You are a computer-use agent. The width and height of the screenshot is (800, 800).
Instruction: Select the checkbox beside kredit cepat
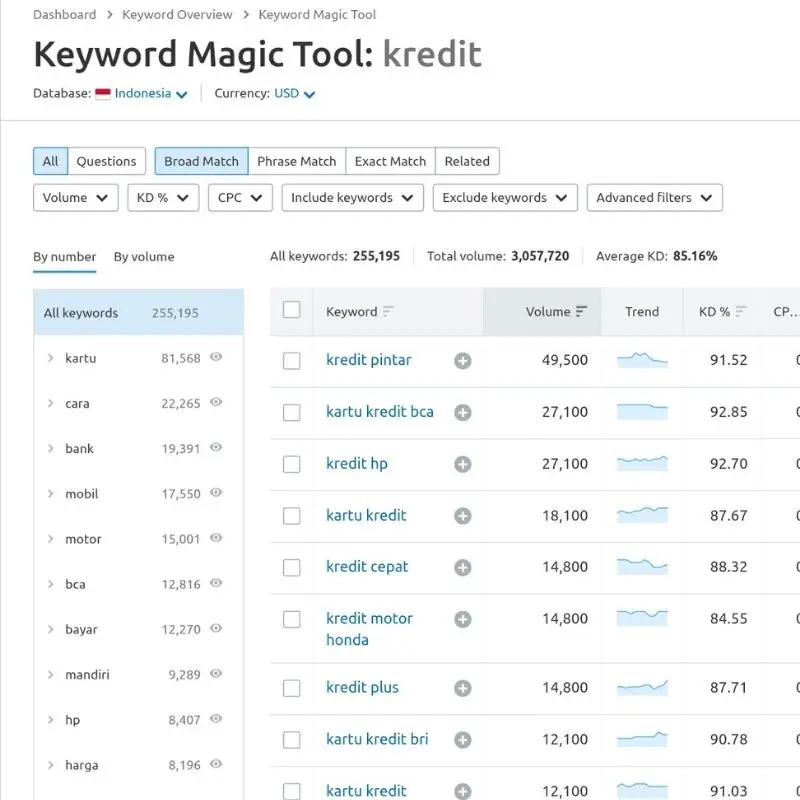[291, 567]
